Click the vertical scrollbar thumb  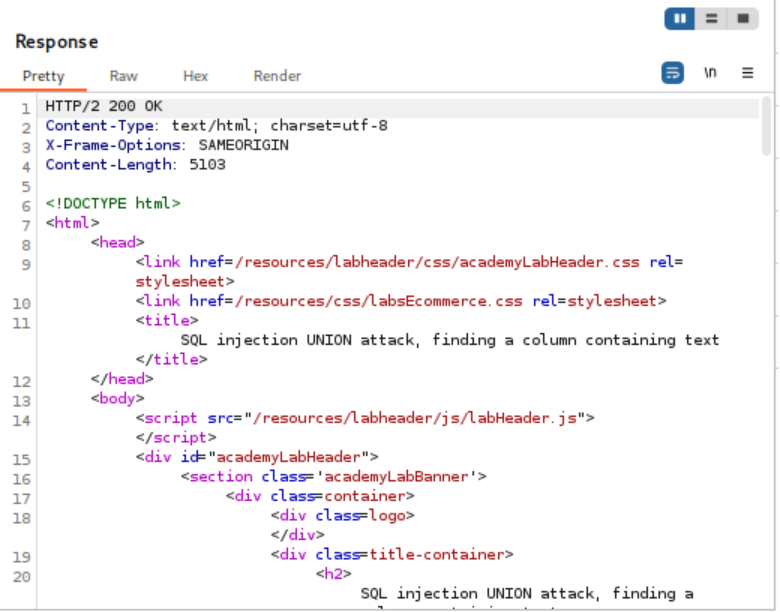(767, 125)
